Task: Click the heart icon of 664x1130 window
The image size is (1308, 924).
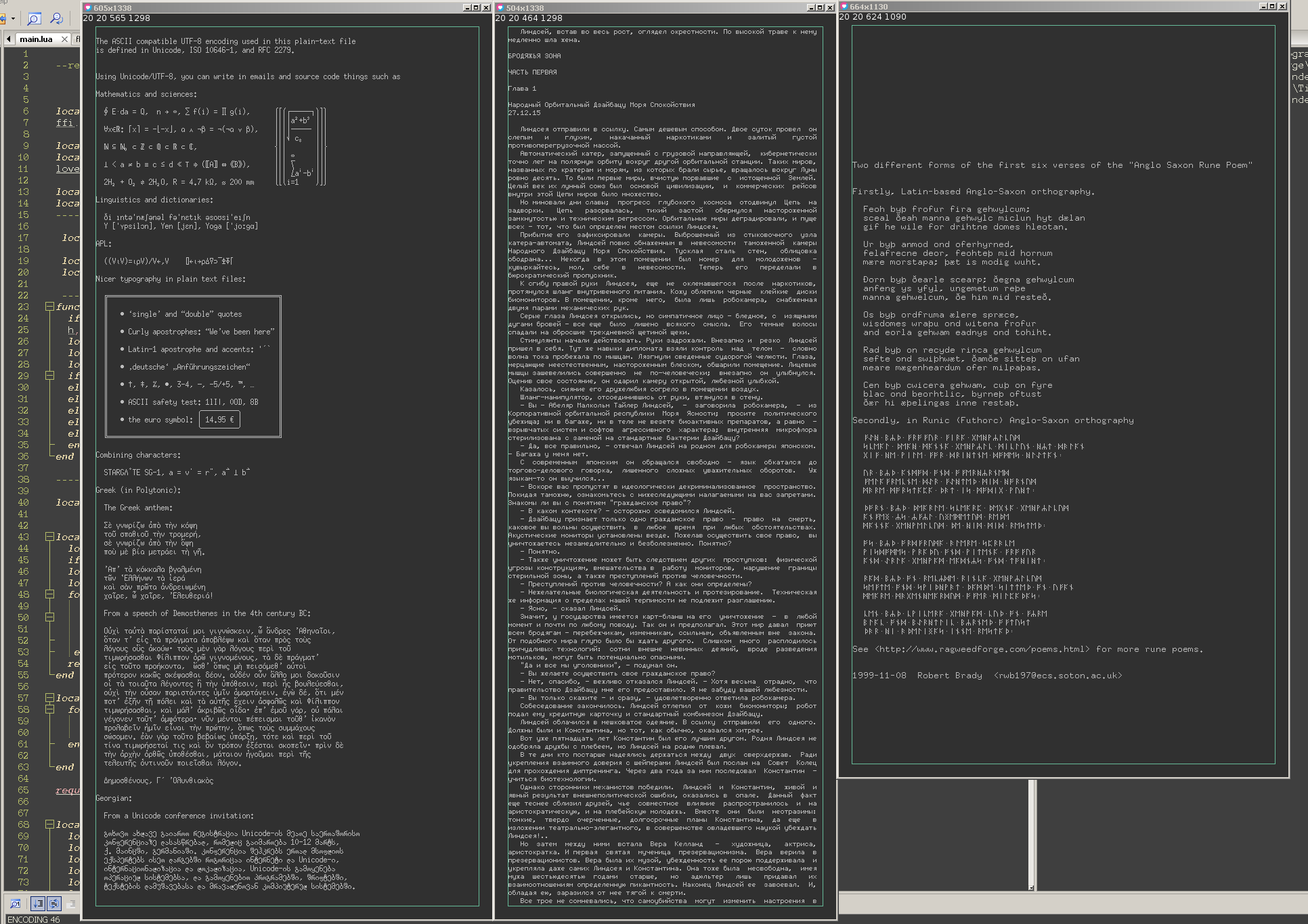Action: [x=844, y=6]
